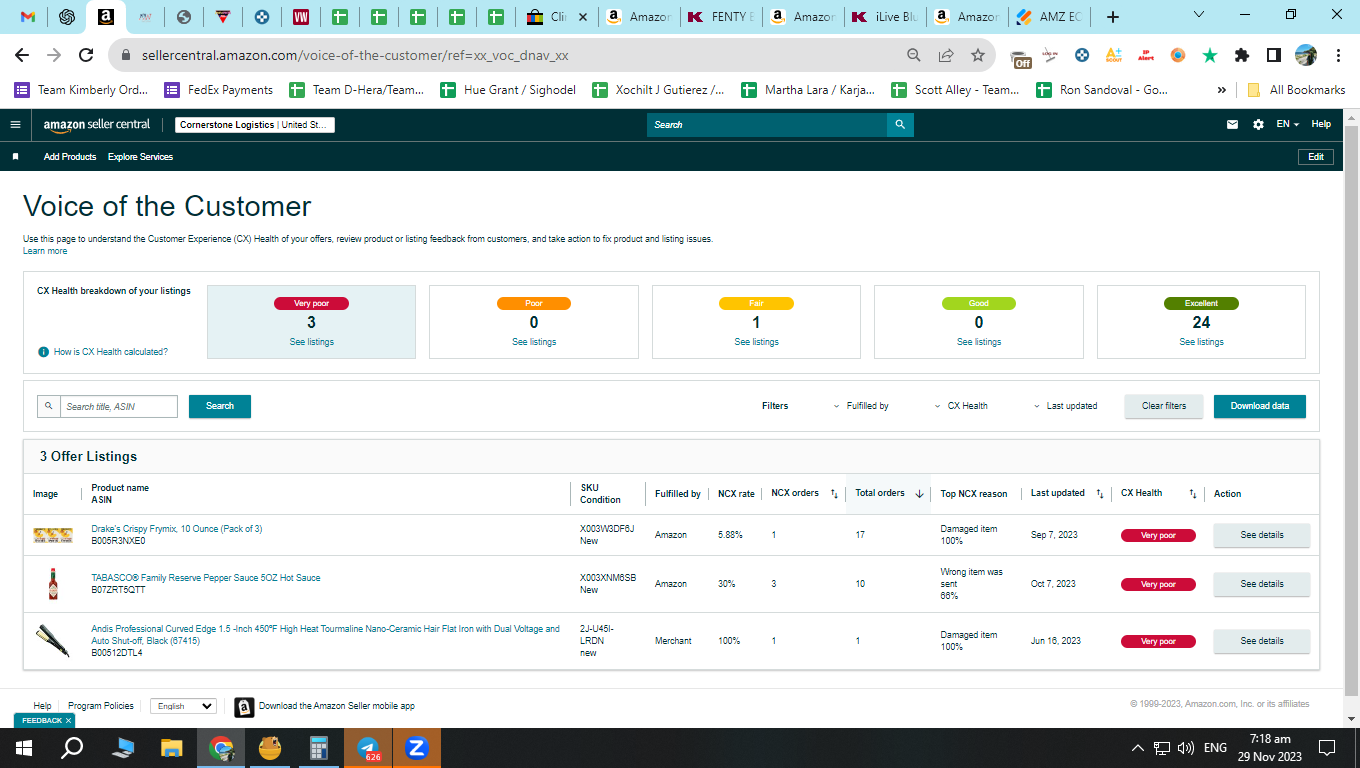Switch to the FENTY browser tab
1360x768 pixels.
[723, 17]
